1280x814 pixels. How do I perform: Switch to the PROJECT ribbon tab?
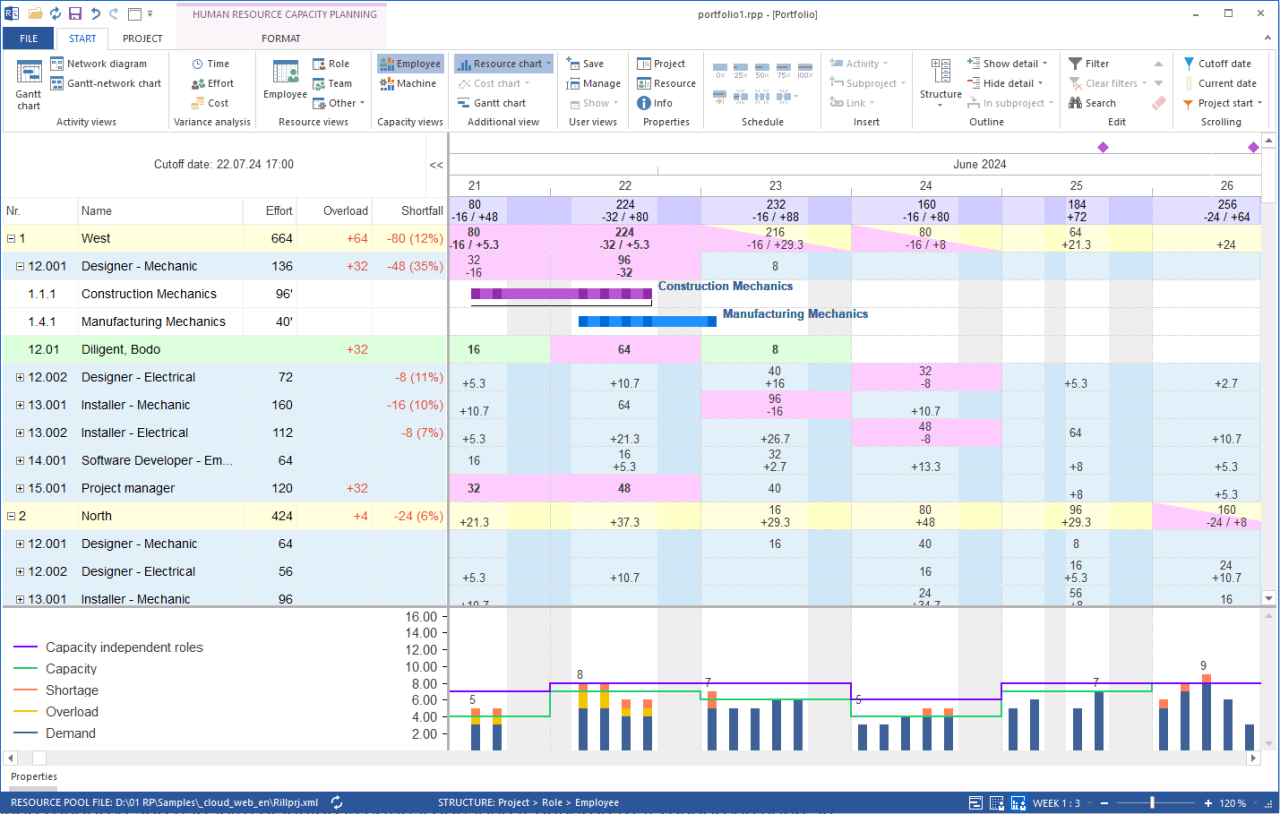coord(141,38)
